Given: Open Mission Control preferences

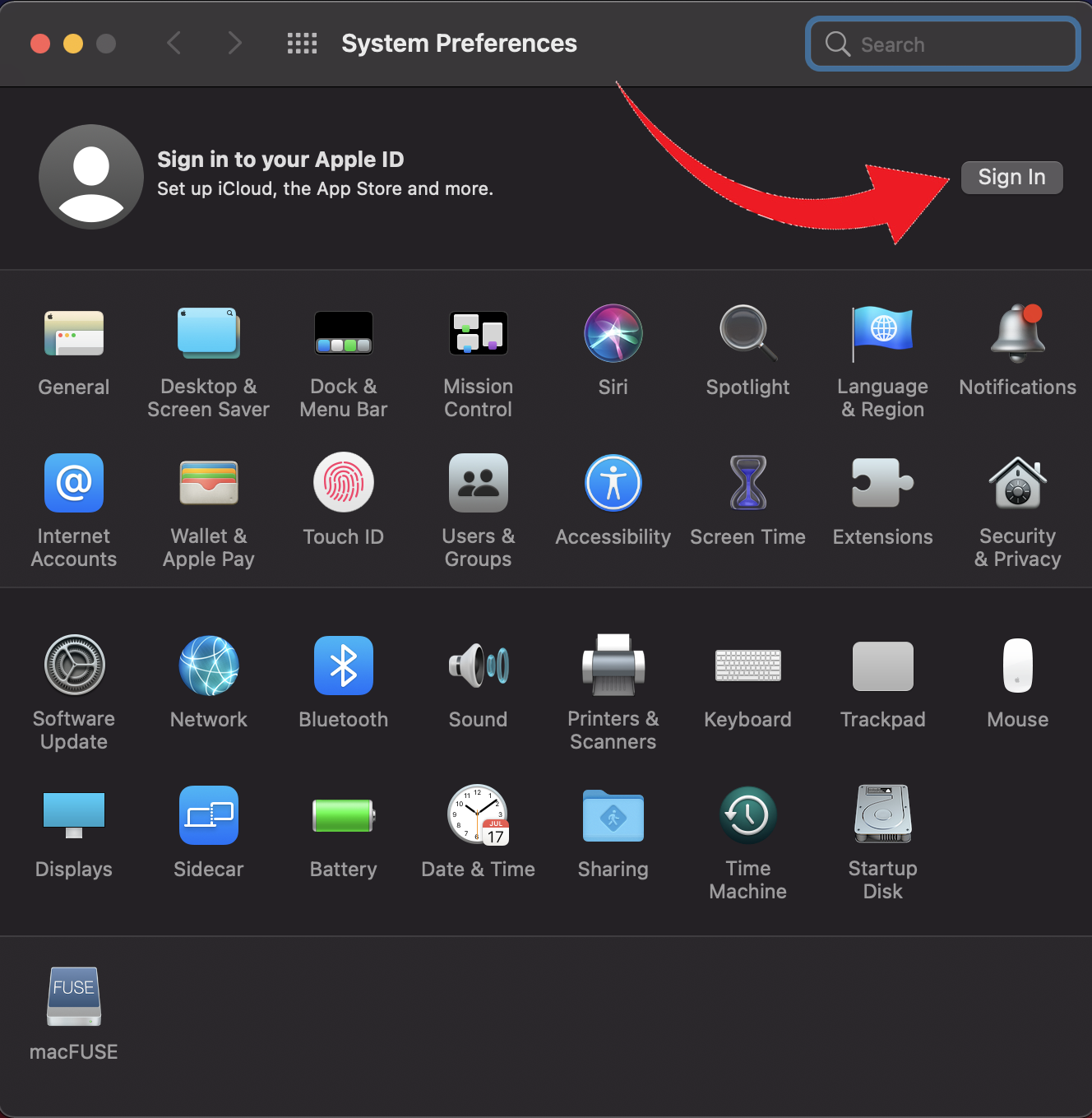Looking at the screenshot, I should pos(479,334).
